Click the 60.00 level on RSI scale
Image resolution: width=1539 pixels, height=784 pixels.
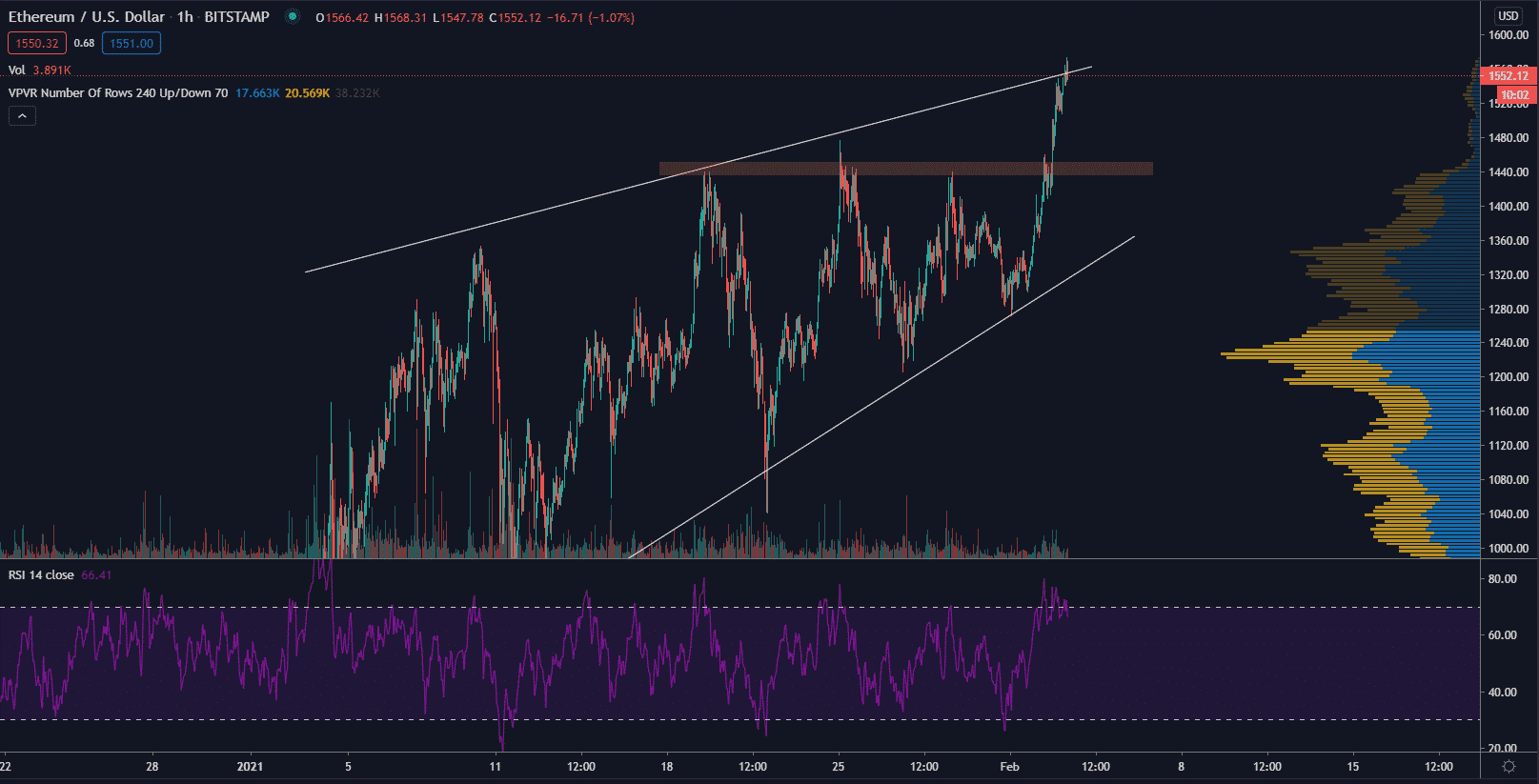coord(1503,635)
